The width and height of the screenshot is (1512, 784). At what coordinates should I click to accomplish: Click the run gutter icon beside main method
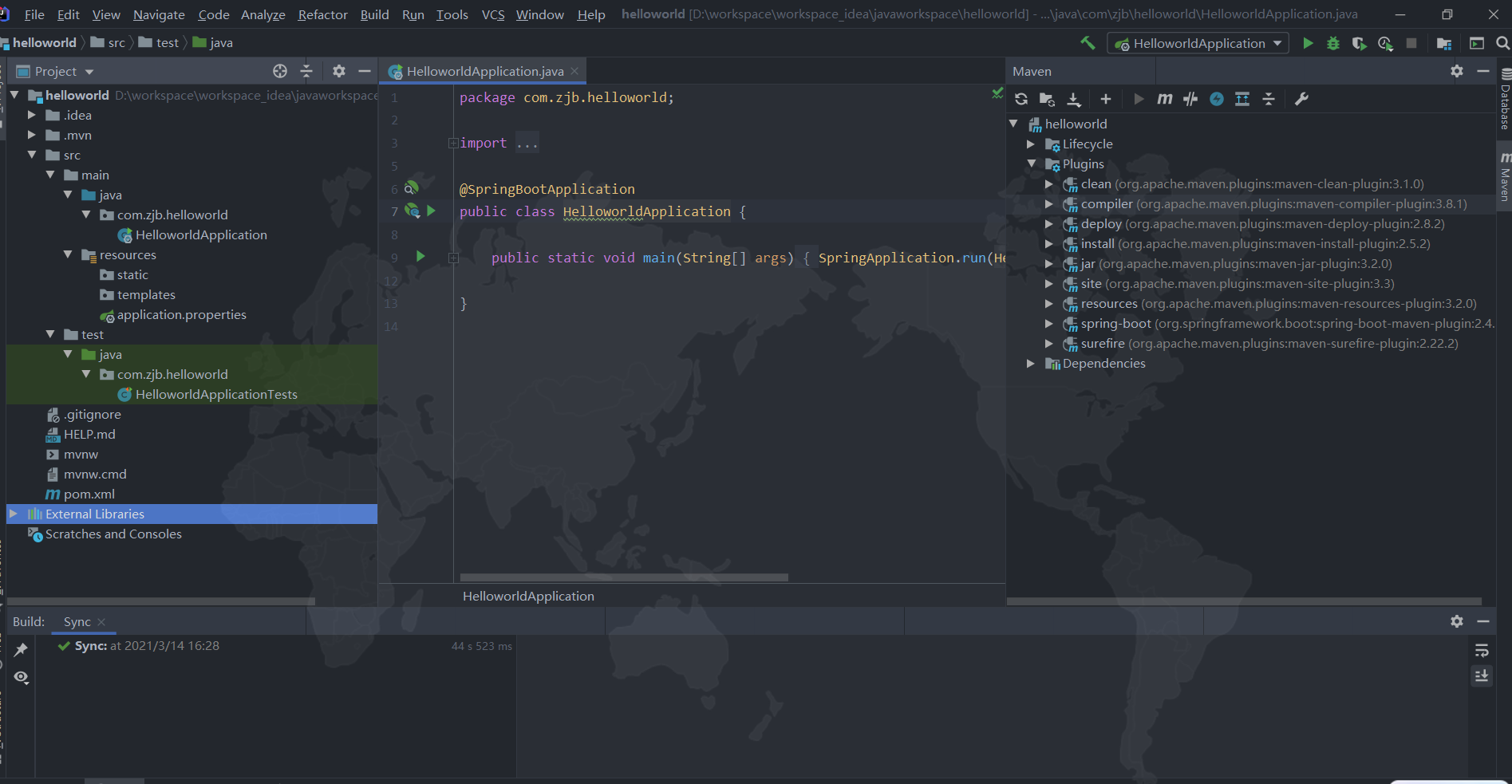(x=420, y=256)
